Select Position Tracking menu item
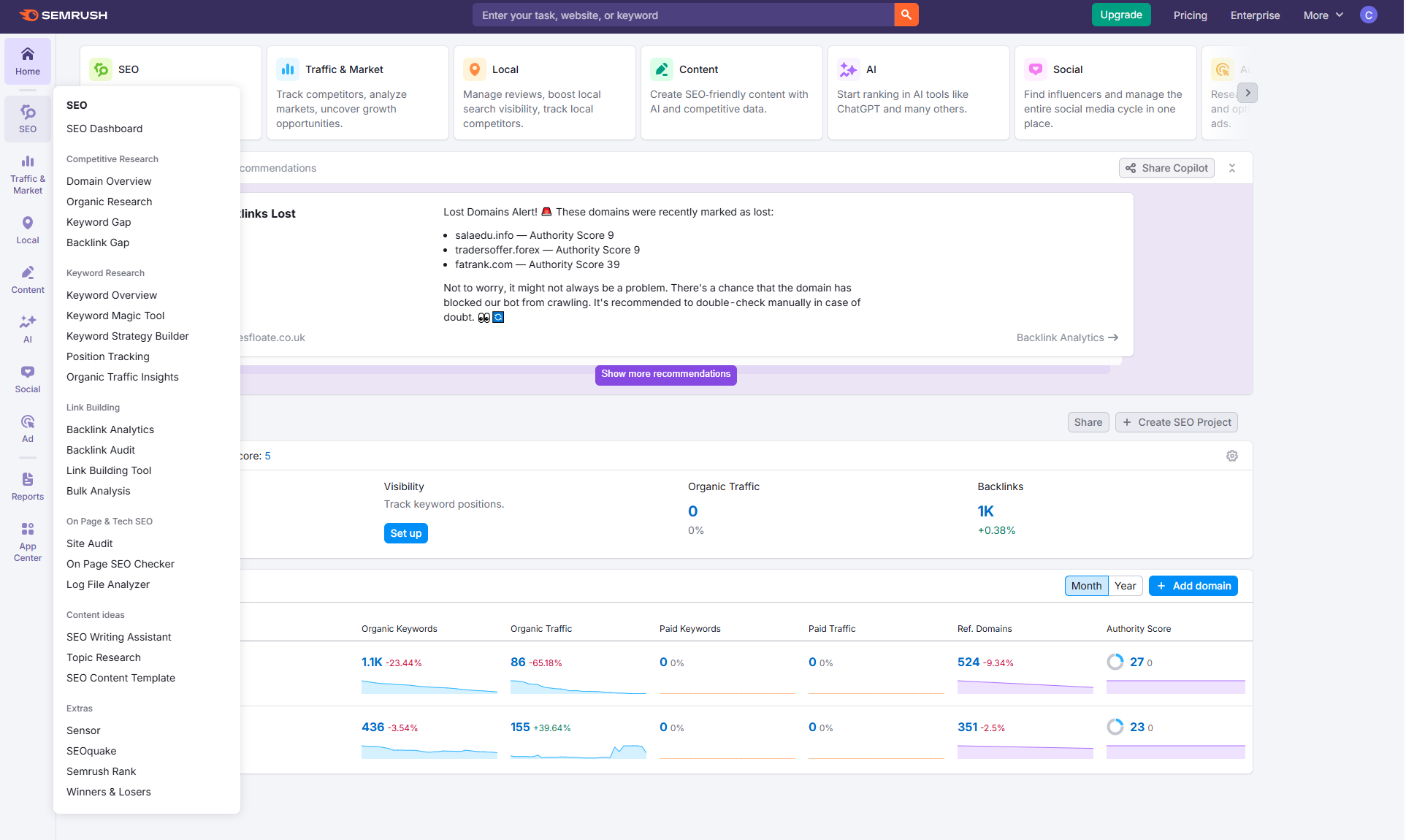Image resolution: width=1406 pixels, height=840 pixels. pyautogui.click(x=108, y=356)
